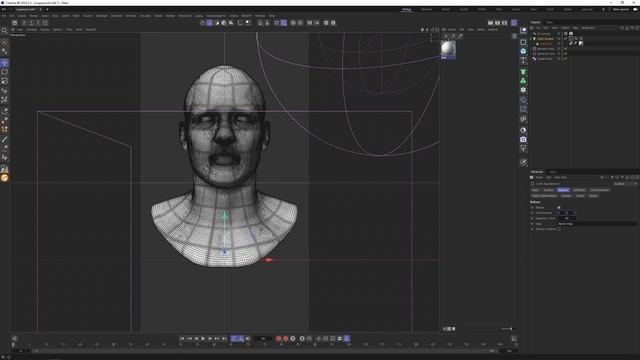Select the Rotate tool in left toolbar
Image resolution: width=640 pixels, height=360 pixels.
tap(4, 72)
